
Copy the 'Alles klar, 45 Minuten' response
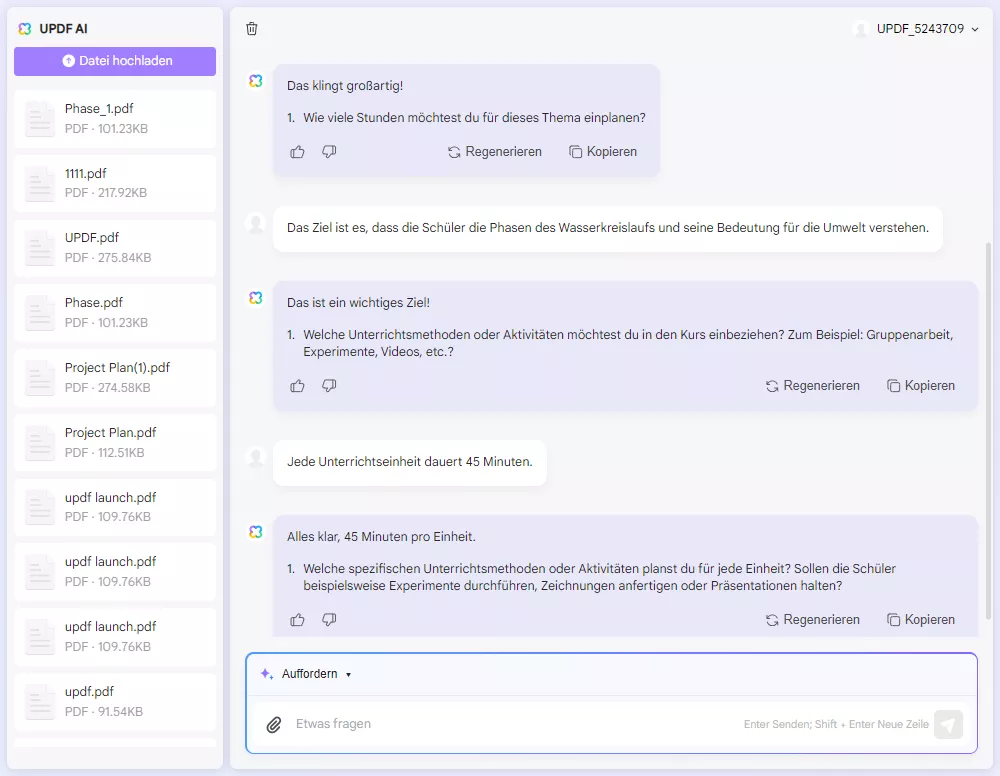click(x=921, y=620)
